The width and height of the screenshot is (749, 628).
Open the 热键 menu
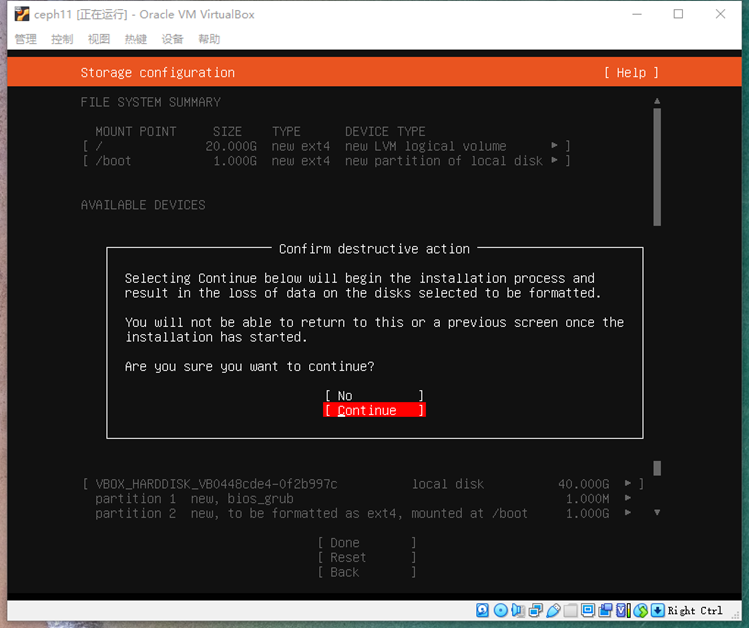(136, 39)
